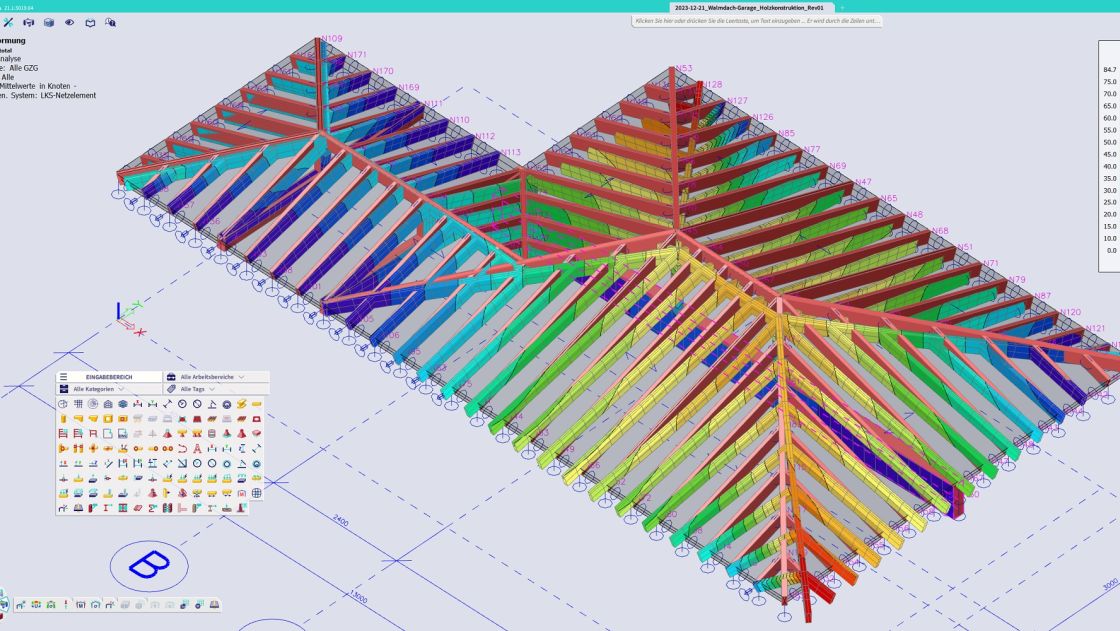Click the plus button to add new tab

842,7
